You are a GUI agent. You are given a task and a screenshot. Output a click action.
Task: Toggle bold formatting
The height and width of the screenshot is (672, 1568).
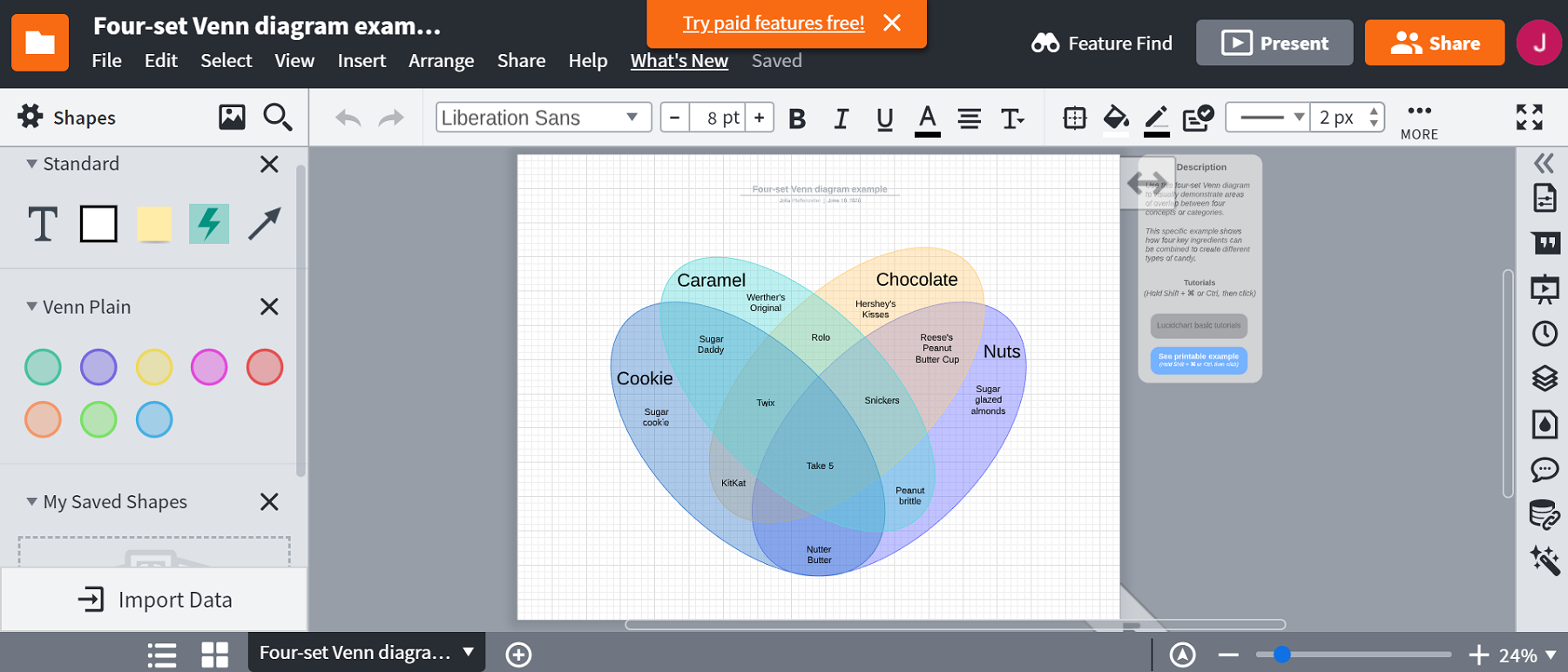[797, 119]
